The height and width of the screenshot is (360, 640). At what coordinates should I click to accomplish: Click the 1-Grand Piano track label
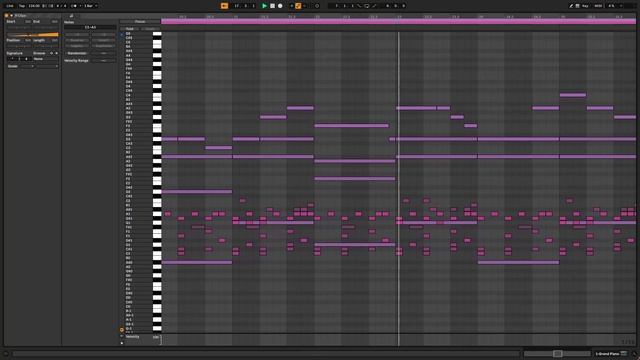pyautogui.click(x=607, y=354)
